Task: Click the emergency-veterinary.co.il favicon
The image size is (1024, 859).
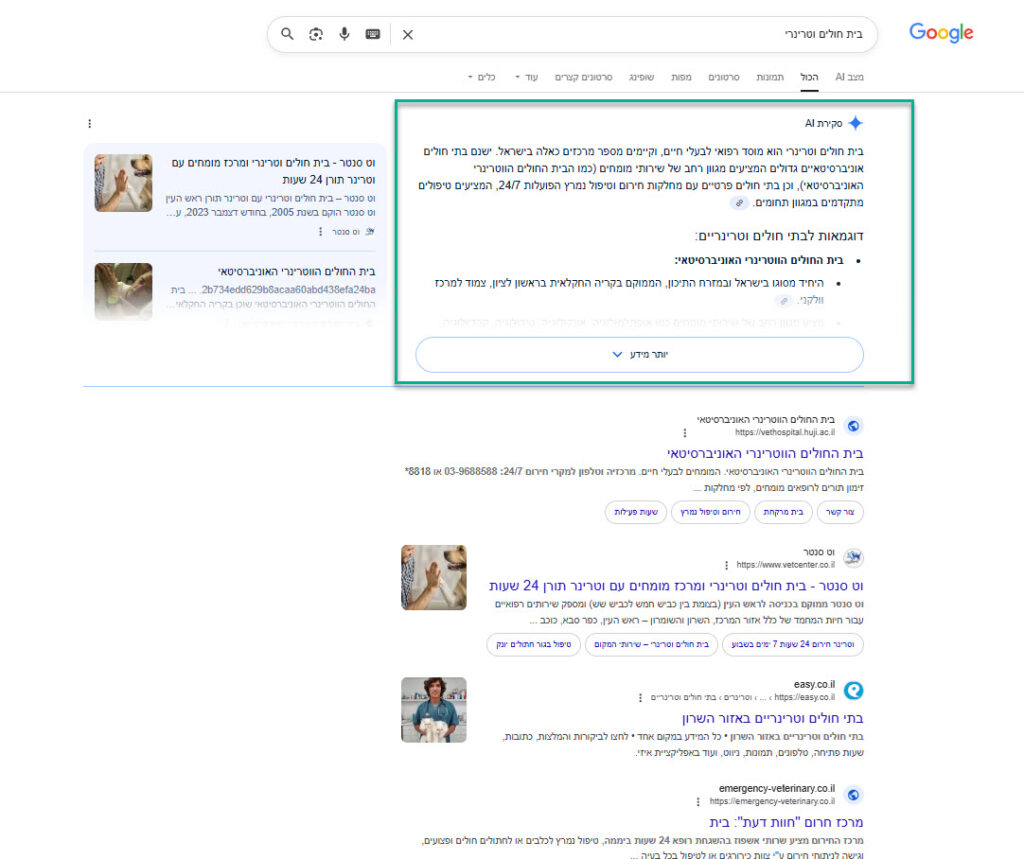Action: [x=853, y=795]
